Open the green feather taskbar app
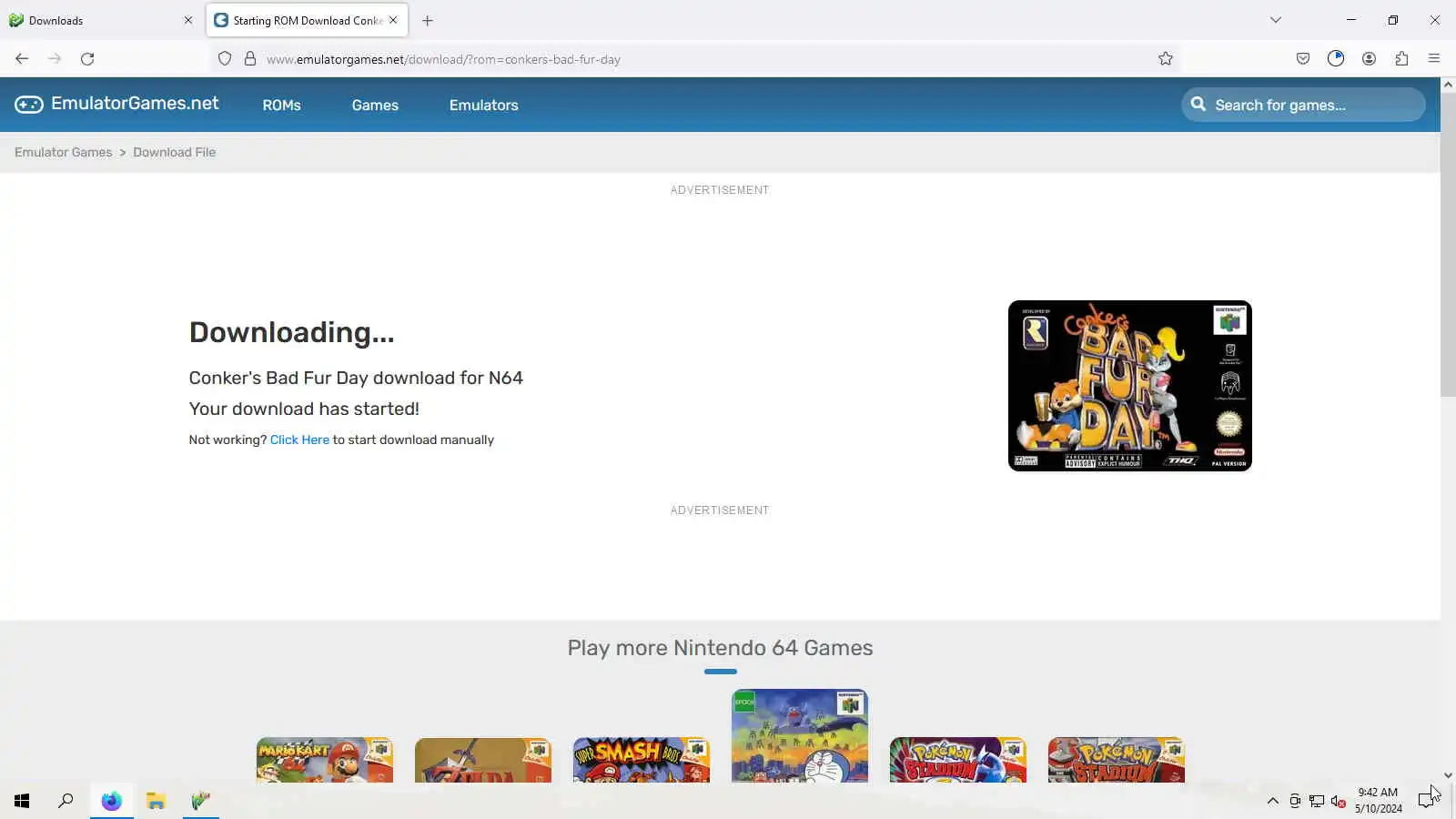 (201, 801)
